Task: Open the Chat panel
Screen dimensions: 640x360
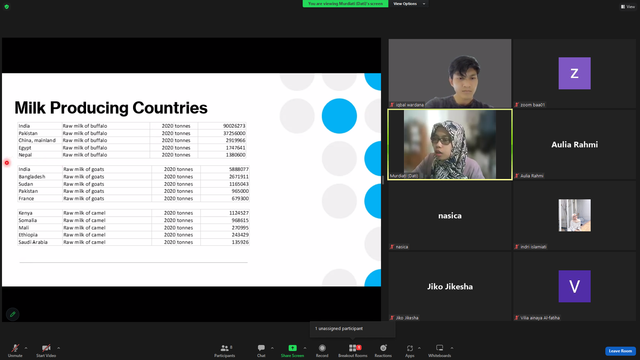Action: pos(261,350)
